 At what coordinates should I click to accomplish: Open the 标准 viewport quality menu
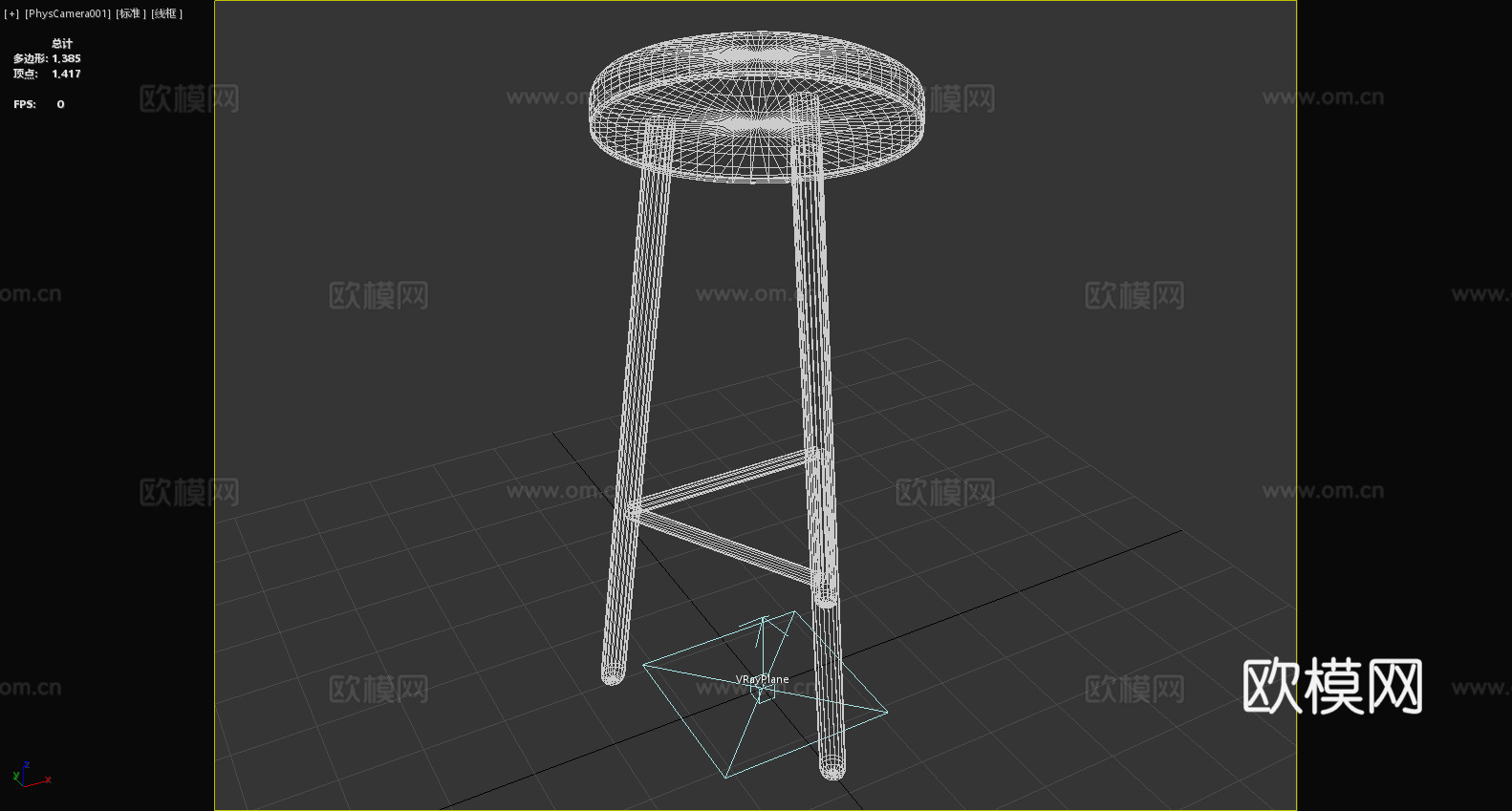pyautogui.click(x=131, y=13)
